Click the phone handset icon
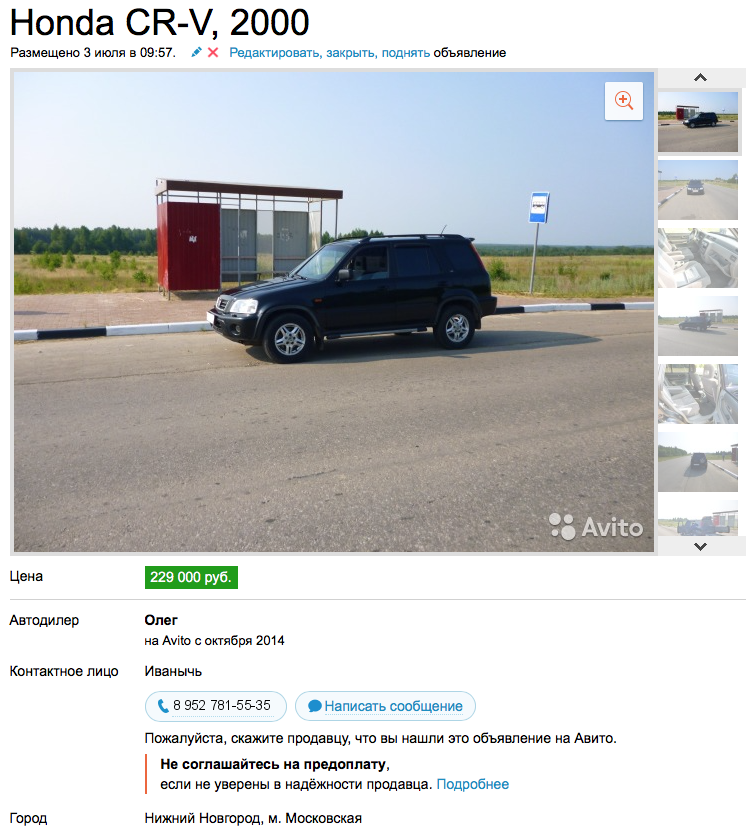Image resolution: width=753 pixels, height=834 pixels. pyautogui.click(x=163, y=706)
